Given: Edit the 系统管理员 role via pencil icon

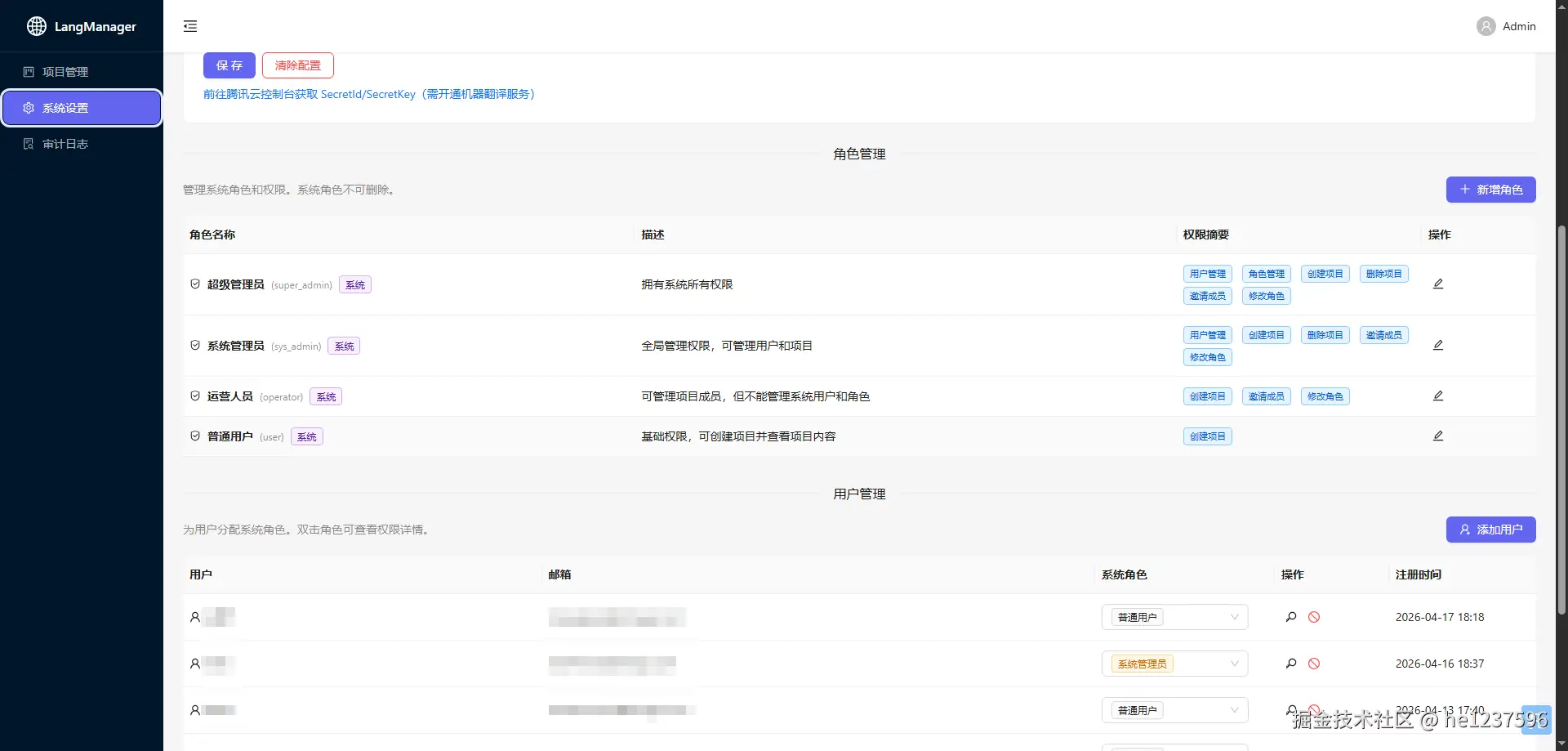Looking at the screenshot, I should (x=1438, y=345).
